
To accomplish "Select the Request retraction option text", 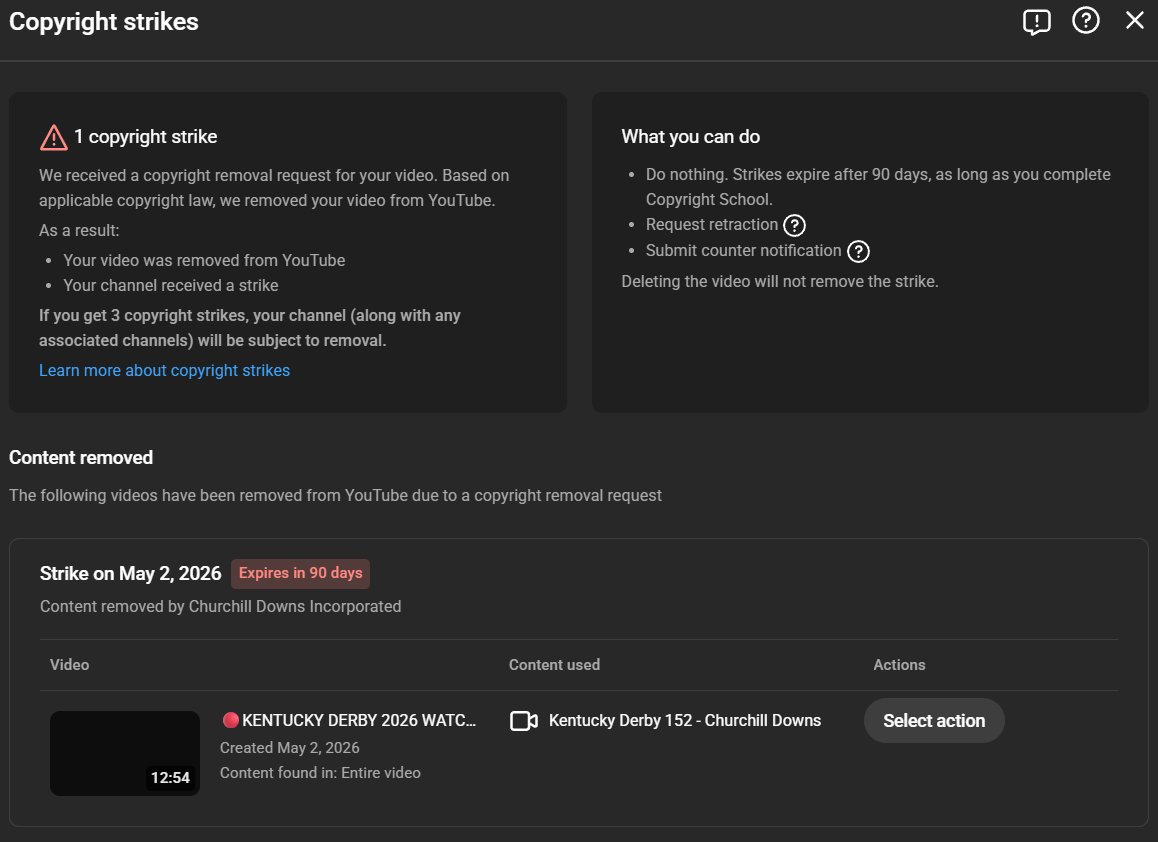I will pyautogui.click(x=712, y=225).
